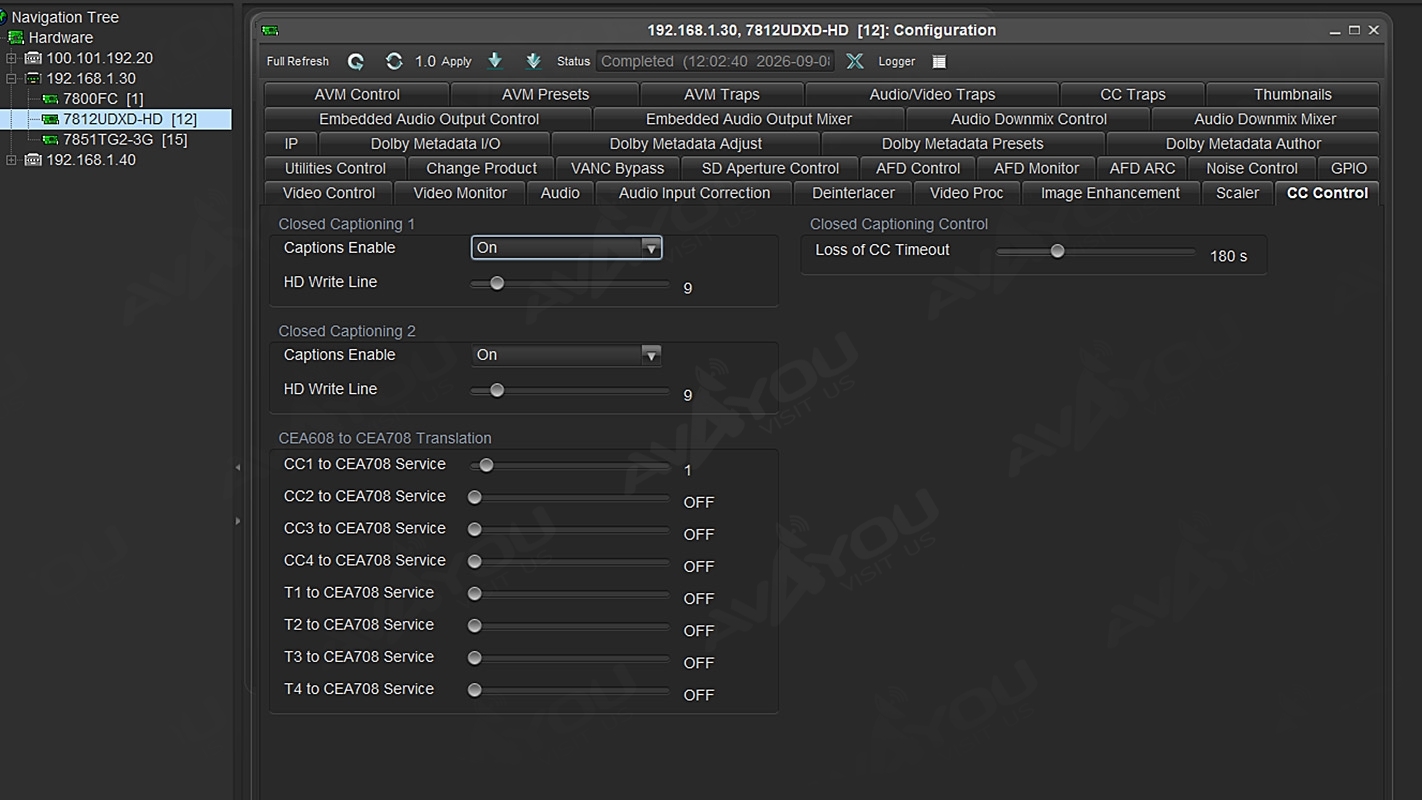The height and width of the screenshot is (800, 1422).
Task: Click the Full Refresh circular arrow icon
Action: (x=356, y=61)
